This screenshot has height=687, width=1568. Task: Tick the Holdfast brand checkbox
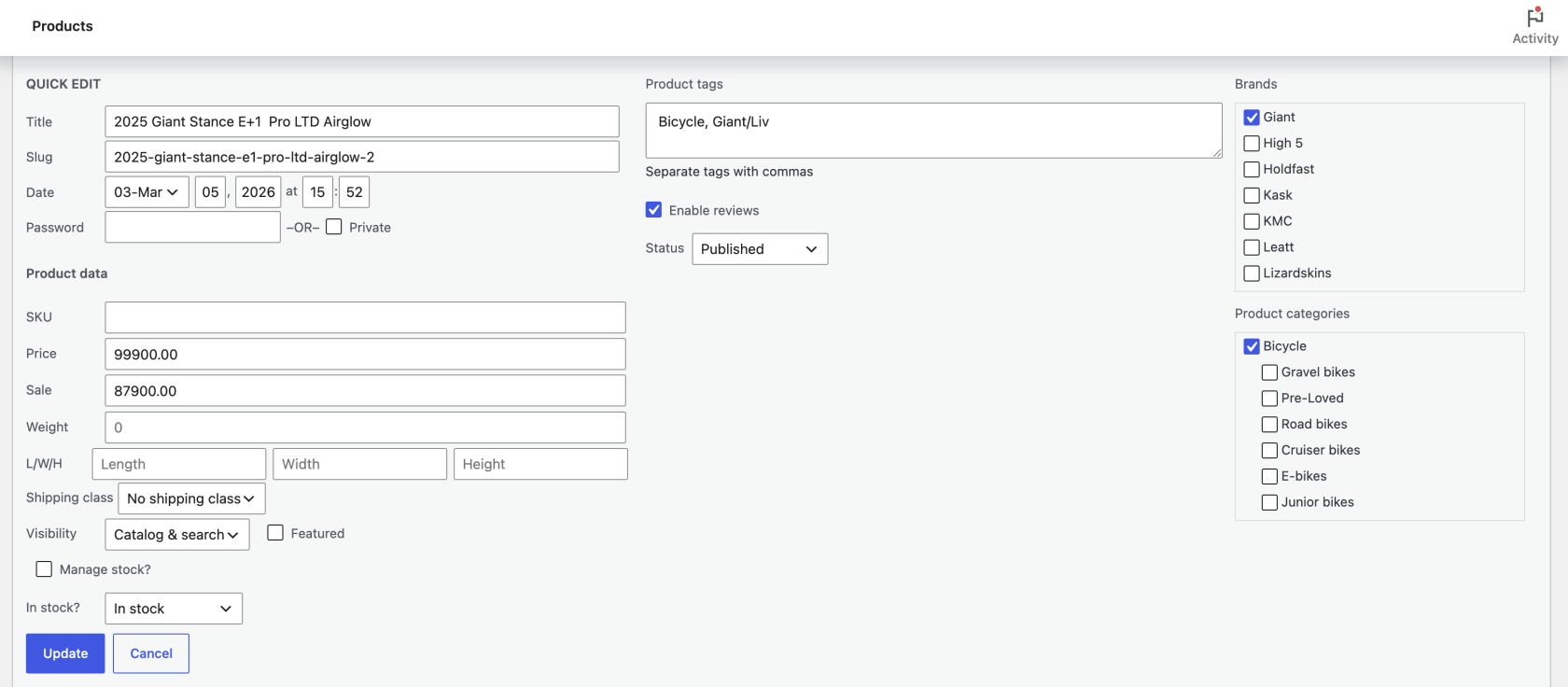tap(1252, 170)
